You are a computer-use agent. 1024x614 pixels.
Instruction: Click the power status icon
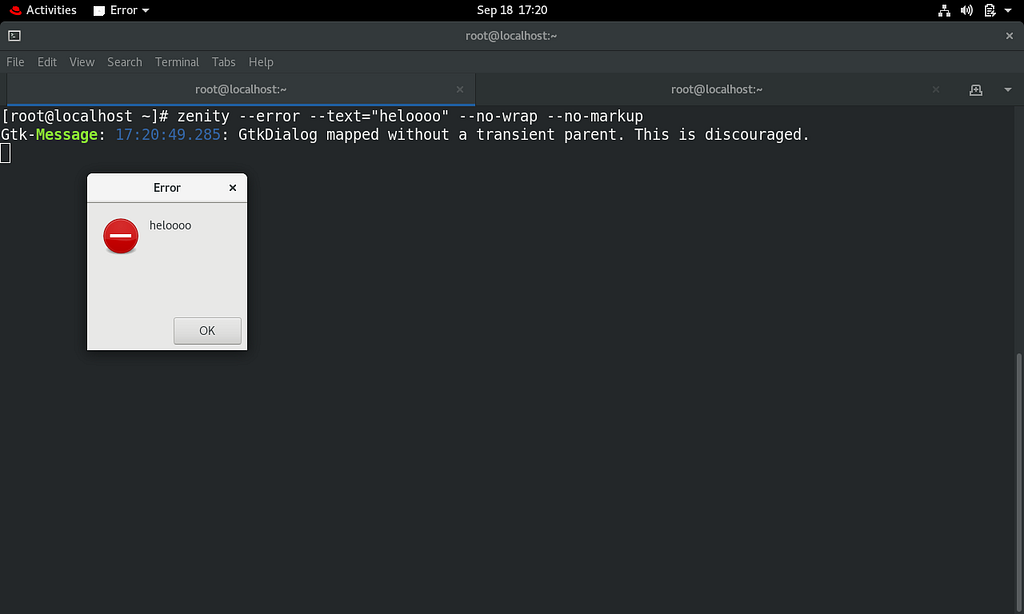tap(990, 10)
